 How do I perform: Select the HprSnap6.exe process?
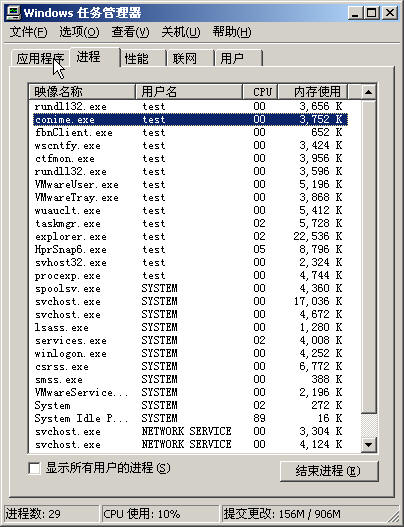pos(71,250)
